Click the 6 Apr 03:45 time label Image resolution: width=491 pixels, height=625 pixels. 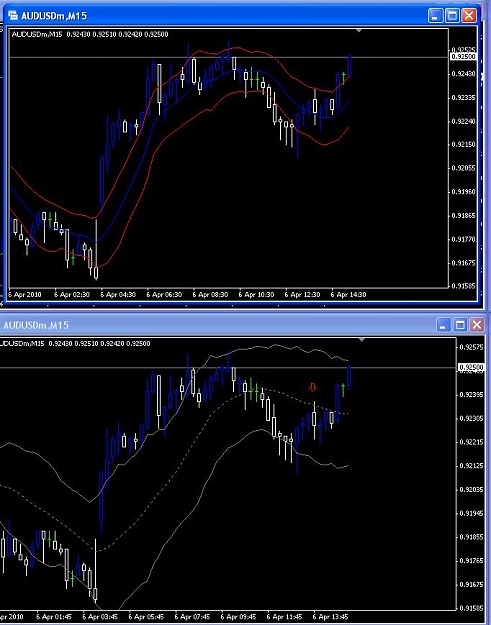(x=100, y=617)
